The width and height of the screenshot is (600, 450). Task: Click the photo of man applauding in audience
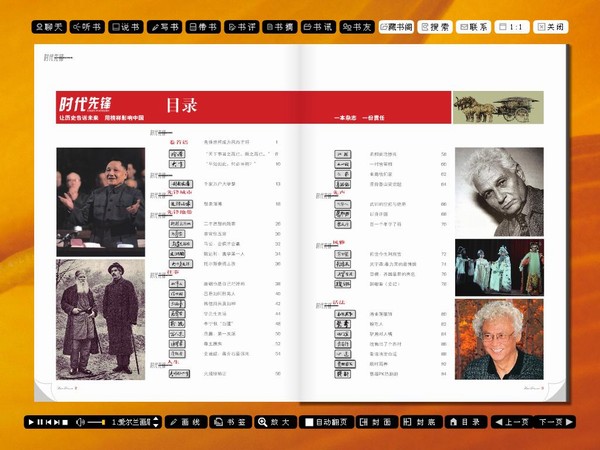coord(101,202)
